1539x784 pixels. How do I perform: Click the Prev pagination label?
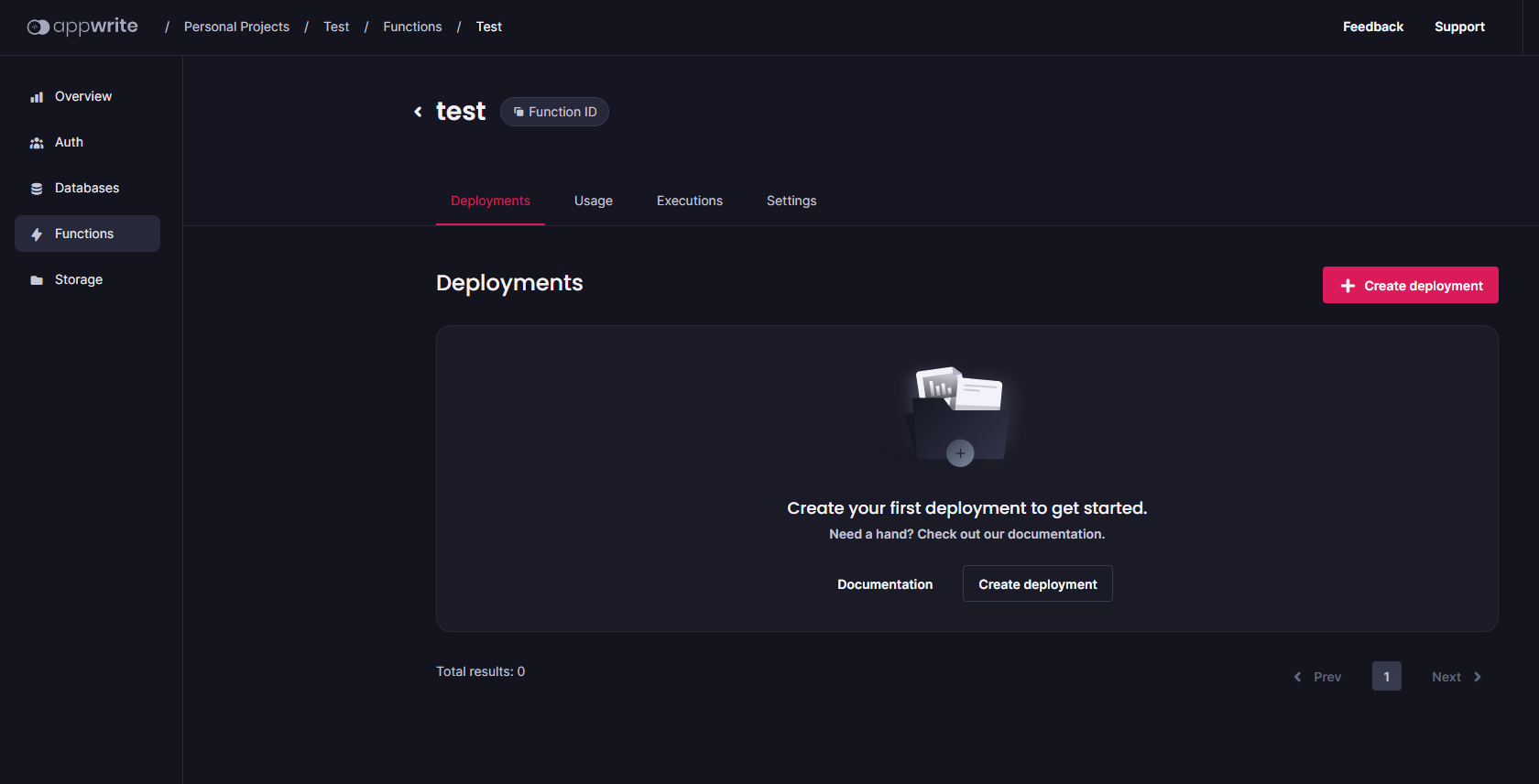(x=1327, y=677)
